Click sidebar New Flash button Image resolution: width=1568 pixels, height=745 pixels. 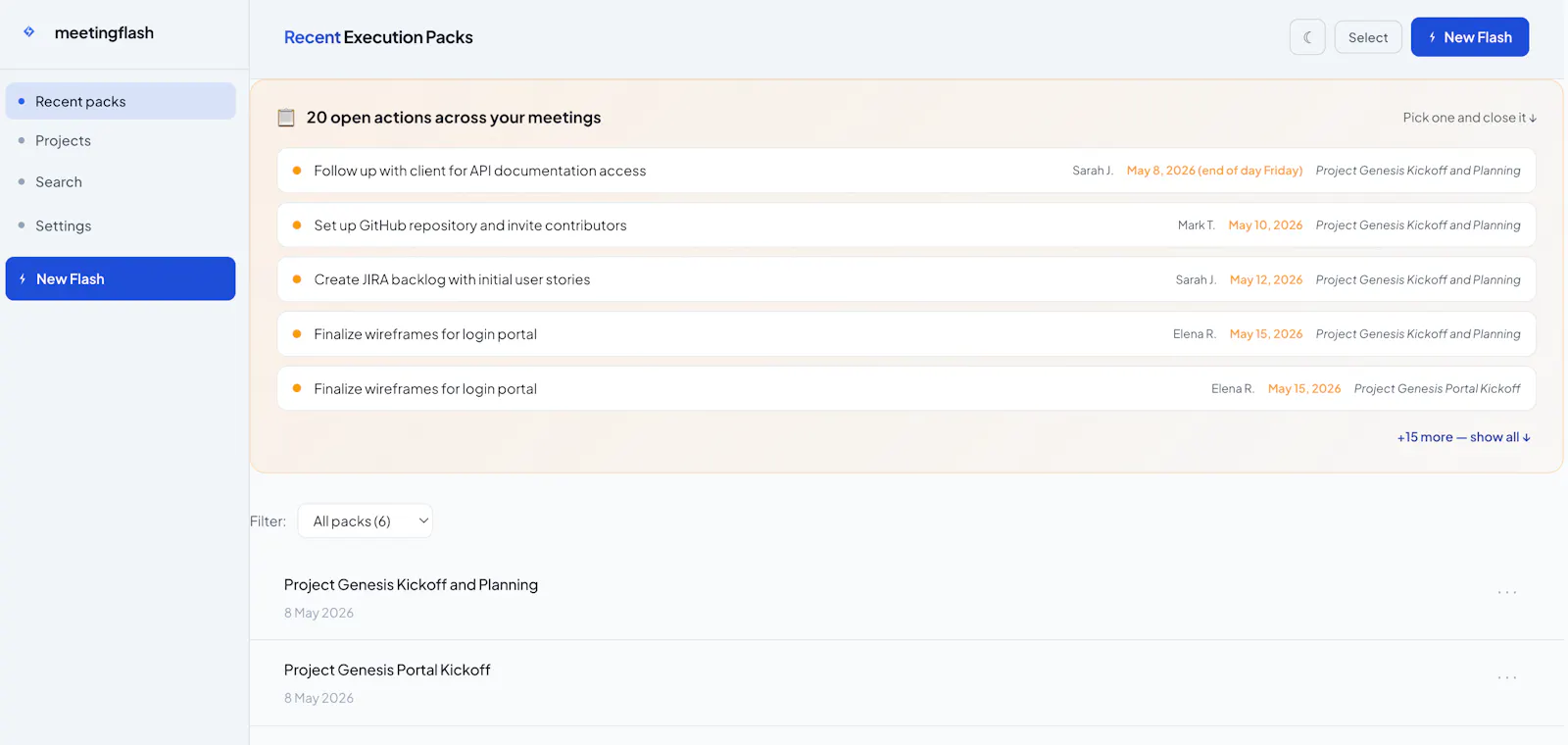click(x=121, y=278)
